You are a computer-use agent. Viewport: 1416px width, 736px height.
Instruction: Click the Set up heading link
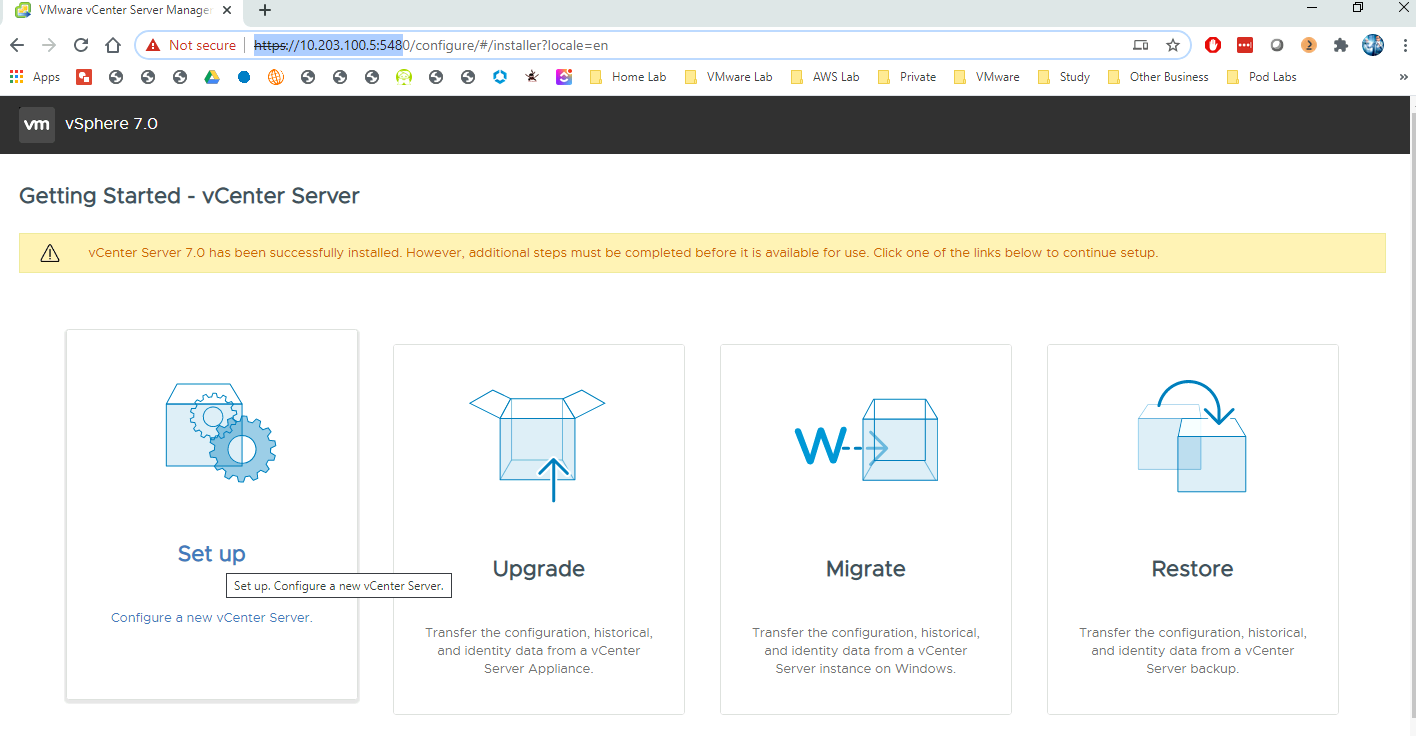211,554
